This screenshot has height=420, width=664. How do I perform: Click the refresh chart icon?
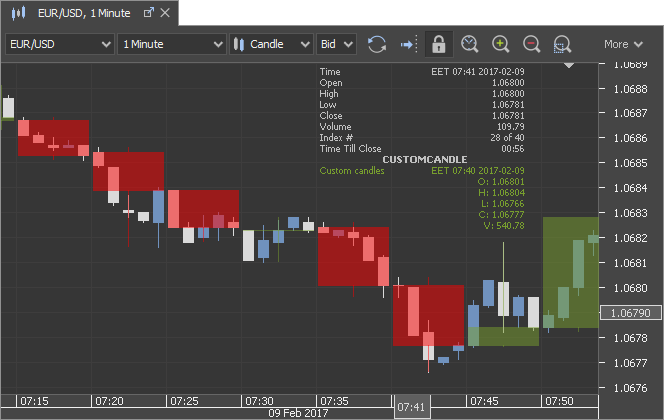pyautogui.click(x=377, y=44)
